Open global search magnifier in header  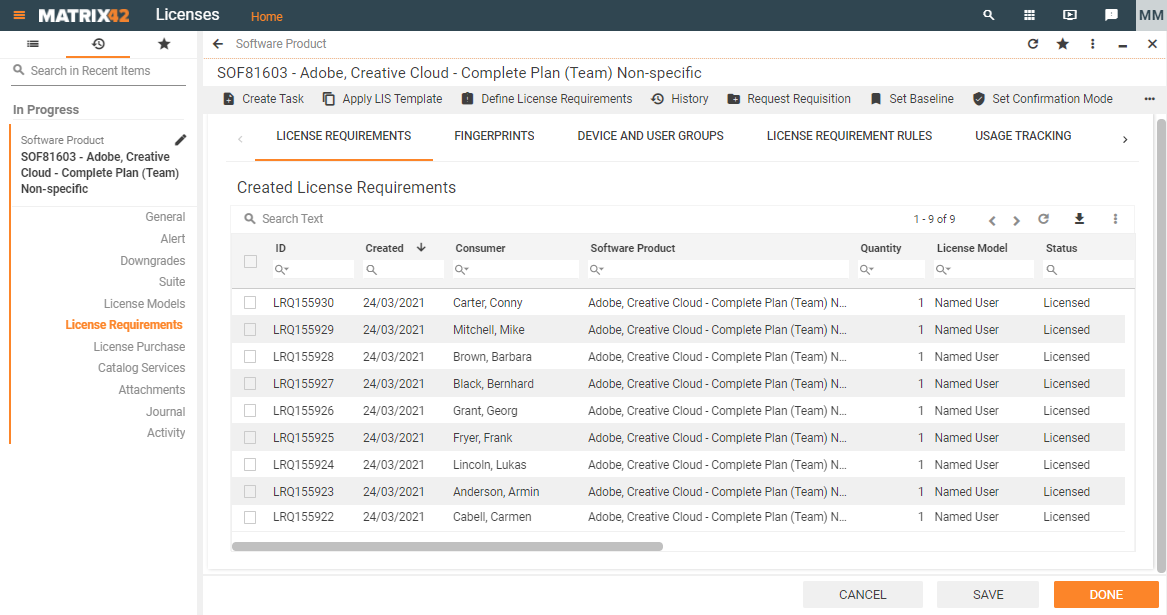[x=988, y=15]
